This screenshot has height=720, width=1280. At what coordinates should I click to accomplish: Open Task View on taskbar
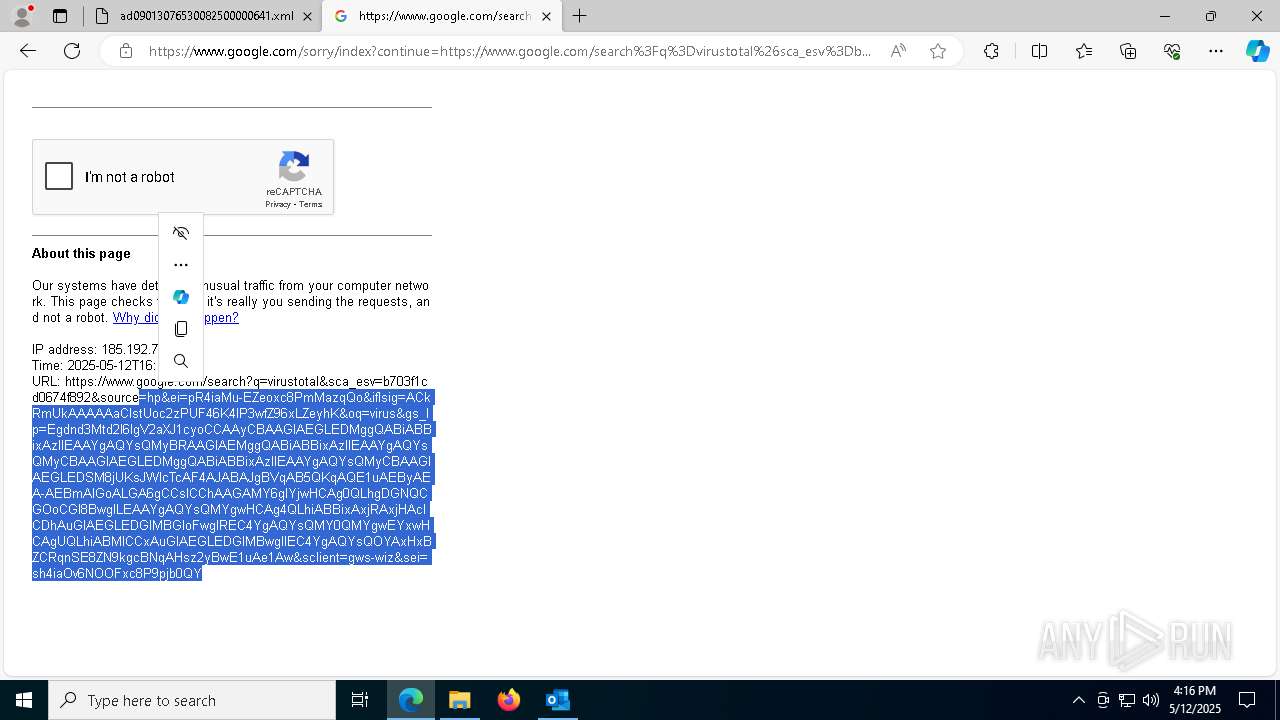click(x=360, y=700)
